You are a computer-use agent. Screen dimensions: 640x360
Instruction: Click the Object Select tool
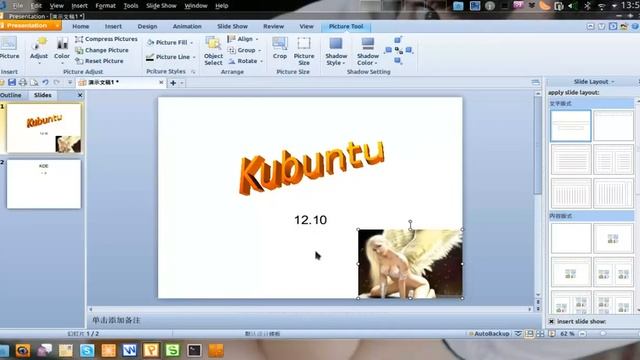pyautogui.click(x=213, y=51)
